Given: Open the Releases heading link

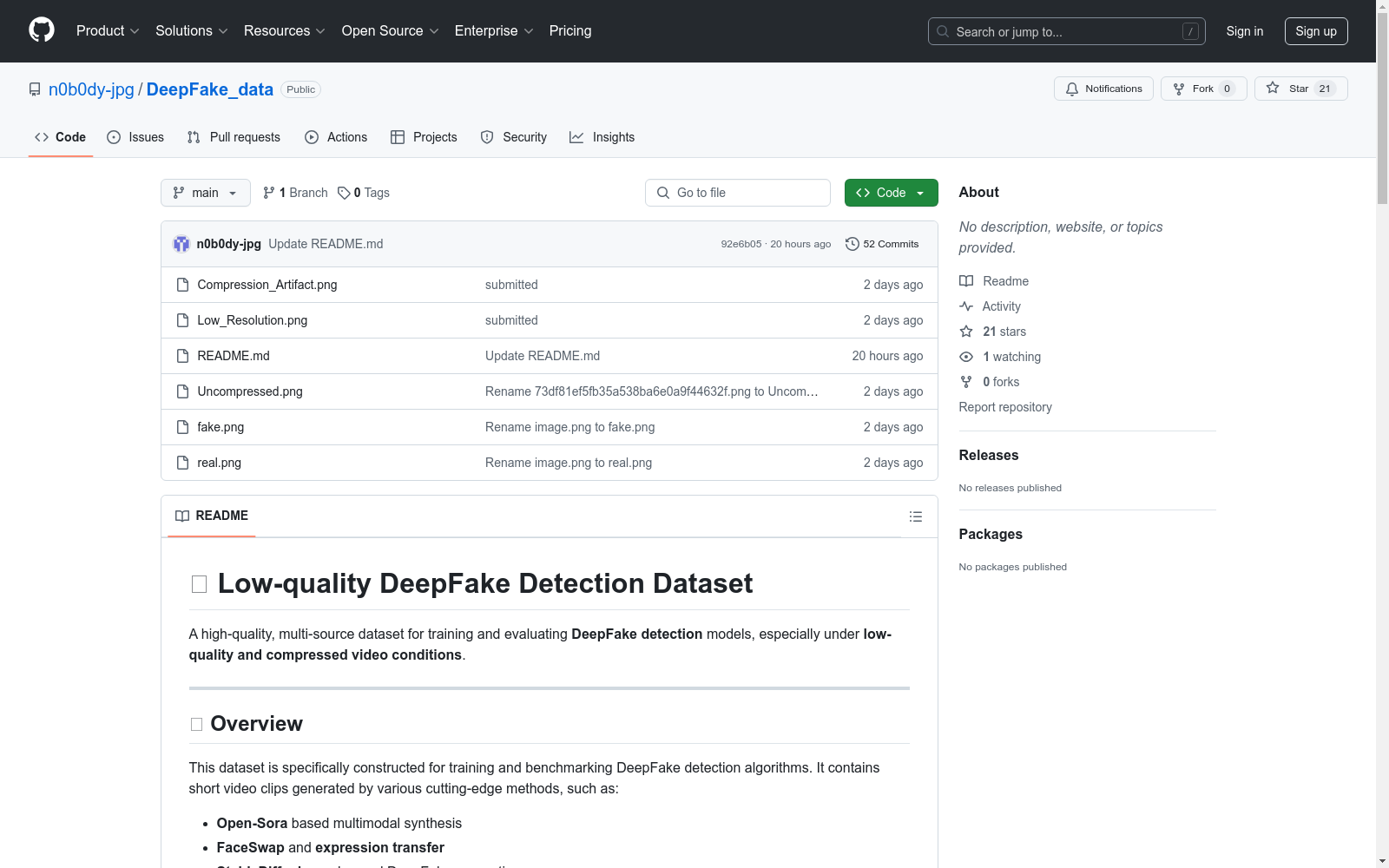Looking at the screenshot, I should point(989,455).
